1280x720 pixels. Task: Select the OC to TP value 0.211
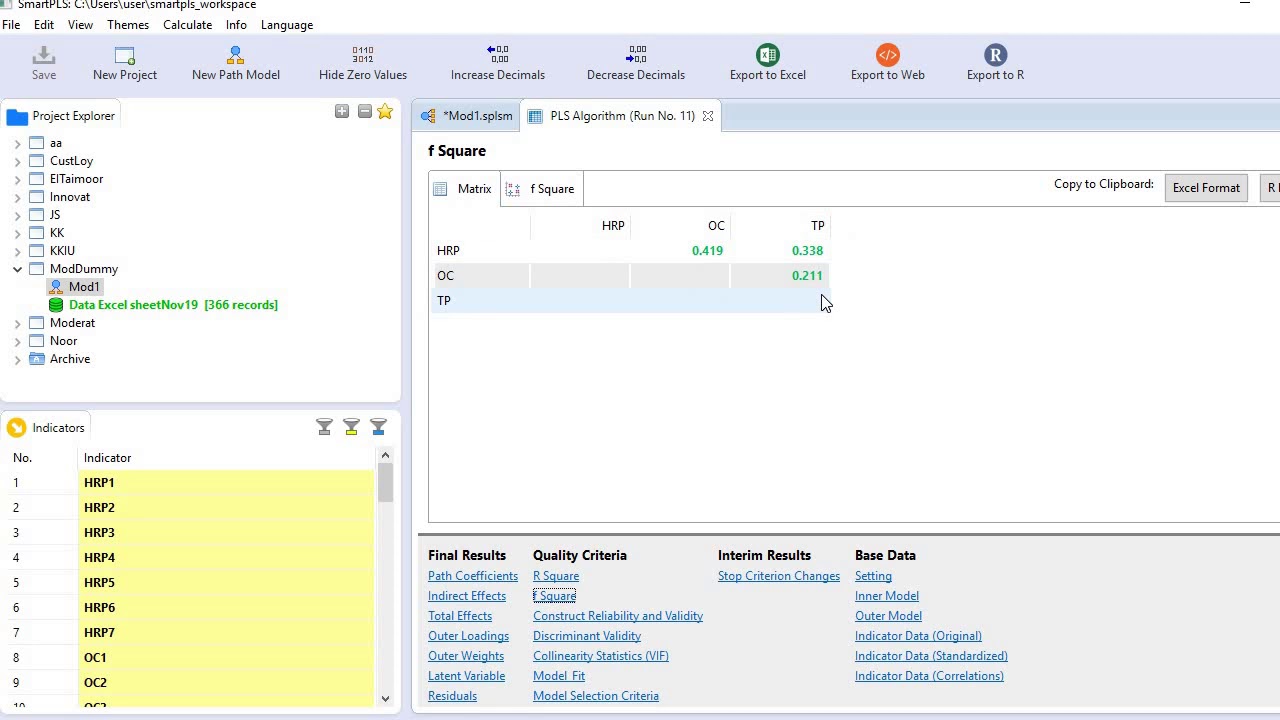807,276
